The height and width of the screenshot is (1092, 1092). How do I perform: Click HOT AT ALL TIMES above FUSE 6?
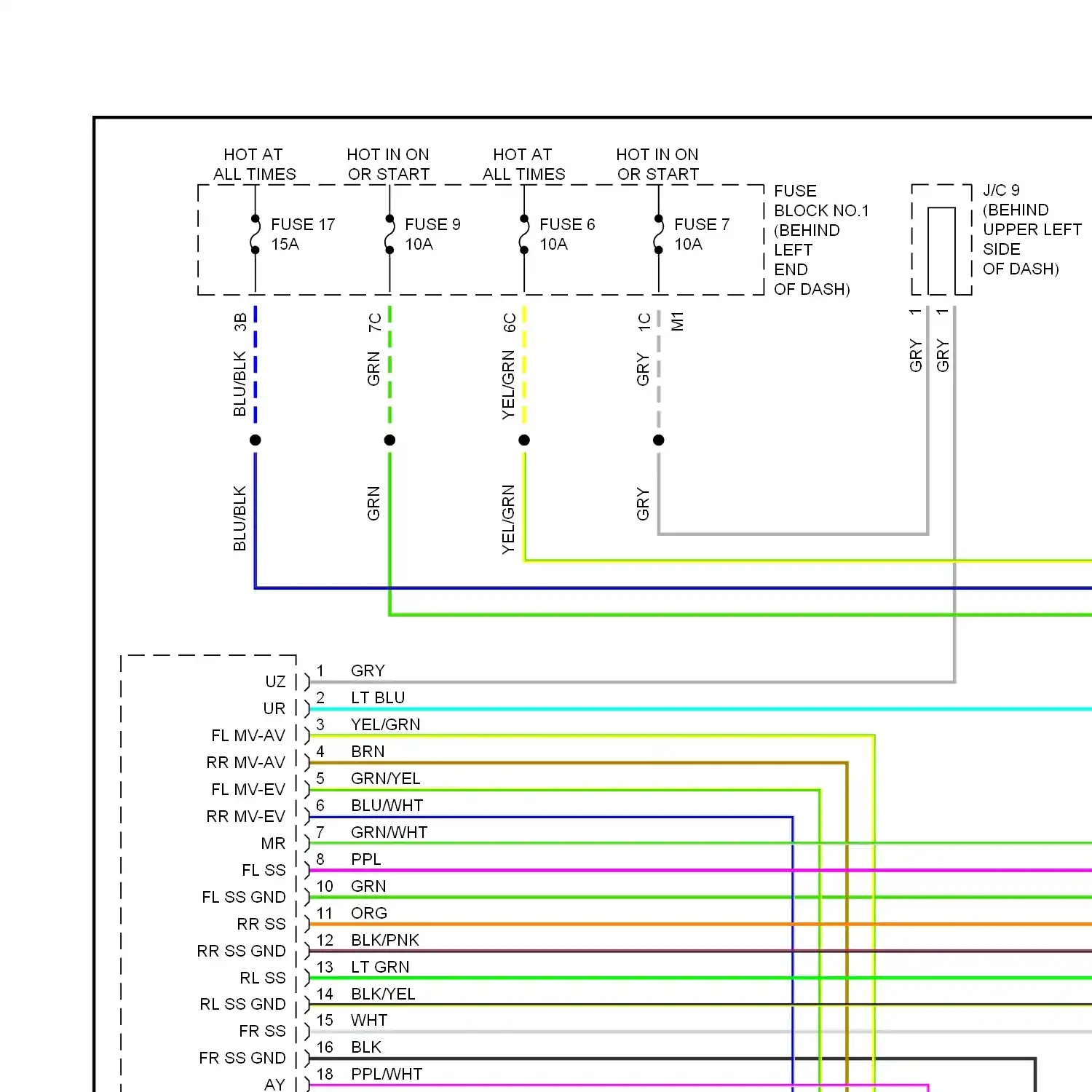click(523, 165)
